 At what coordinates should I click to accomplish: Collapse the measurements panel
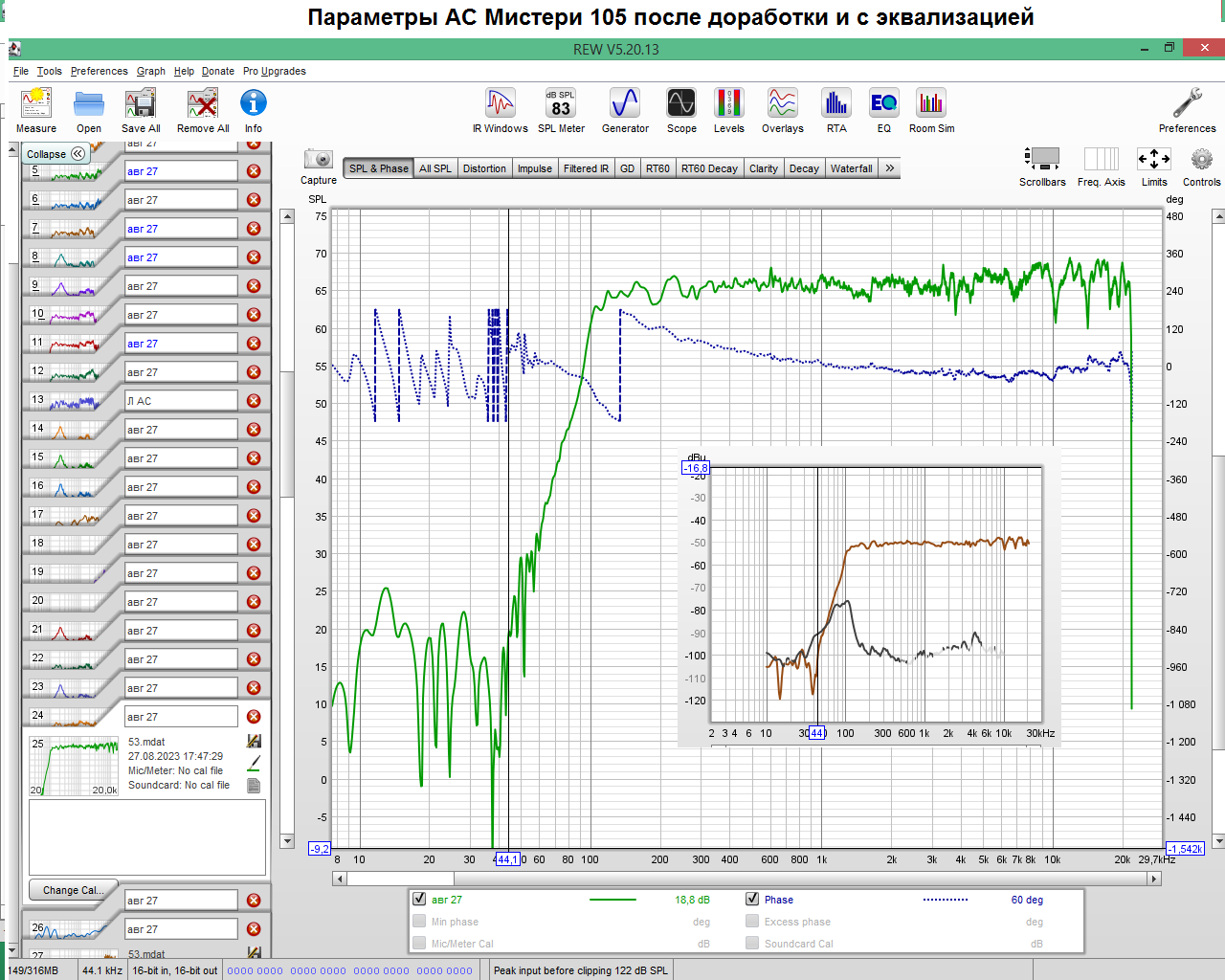(55, 154)
